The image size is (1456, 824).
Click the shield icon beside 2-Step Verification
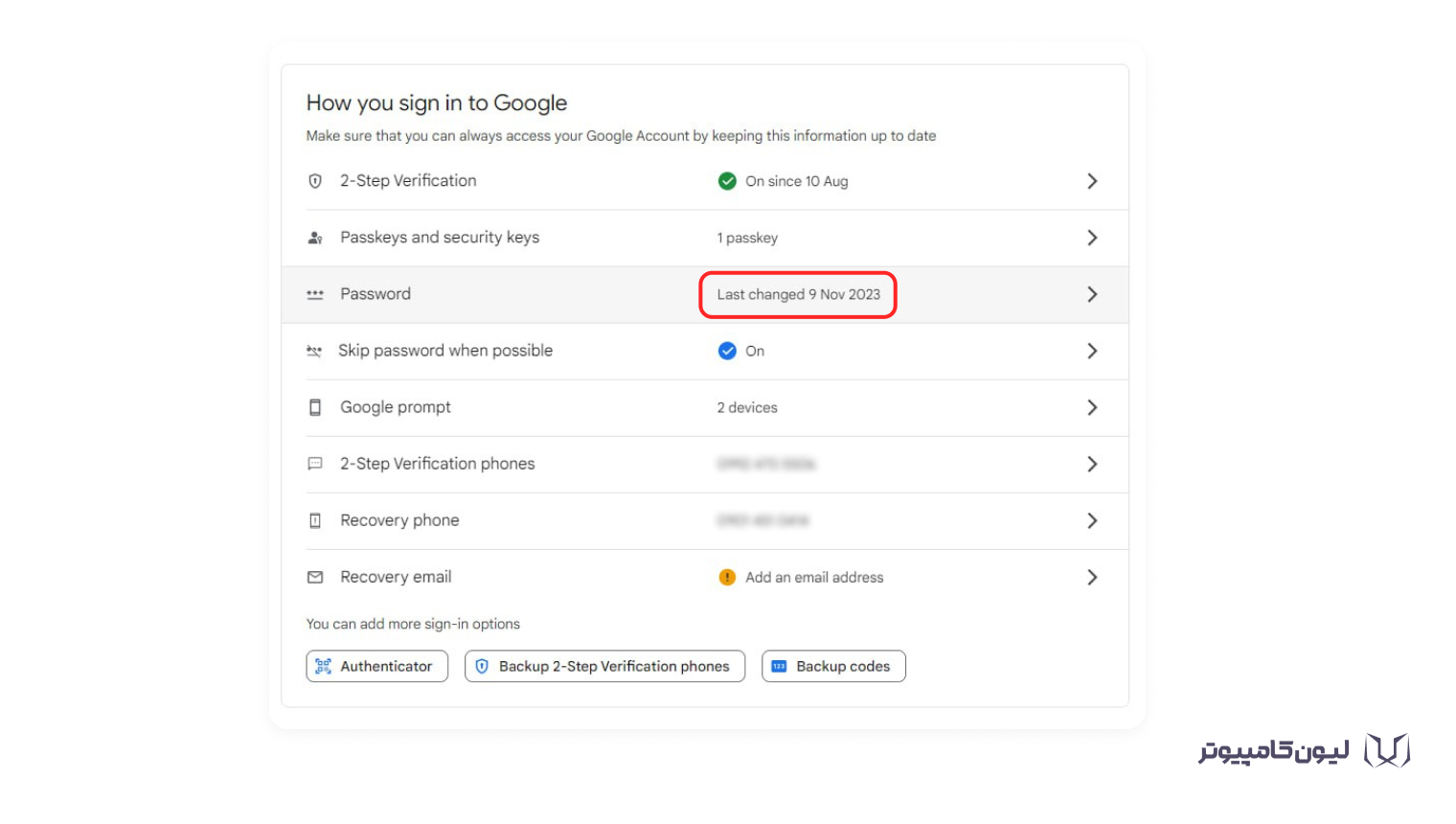314,181
